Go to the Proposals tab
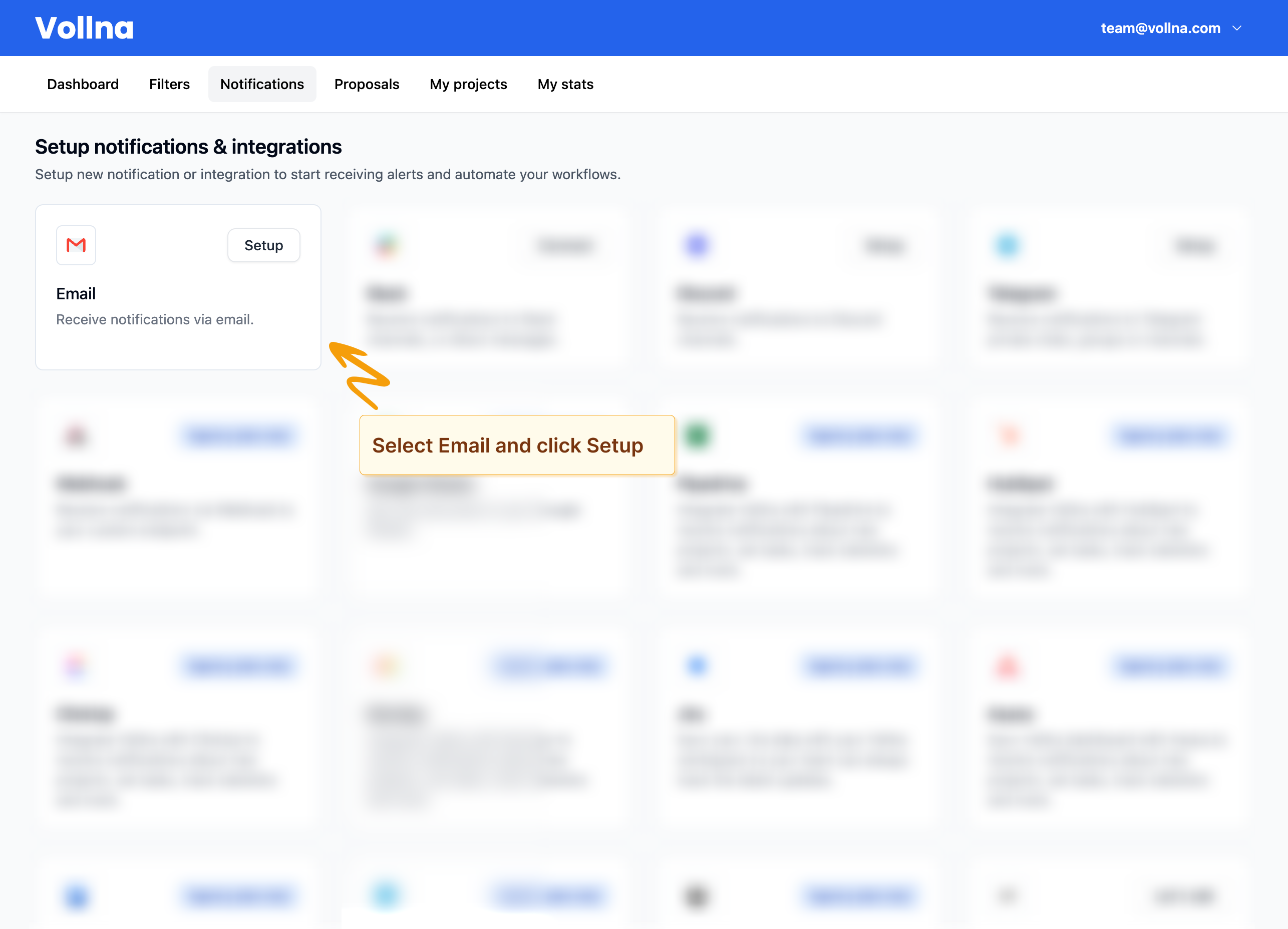Image resolution: width=1288 pixels, height=929 pixels. click(366, 84)
